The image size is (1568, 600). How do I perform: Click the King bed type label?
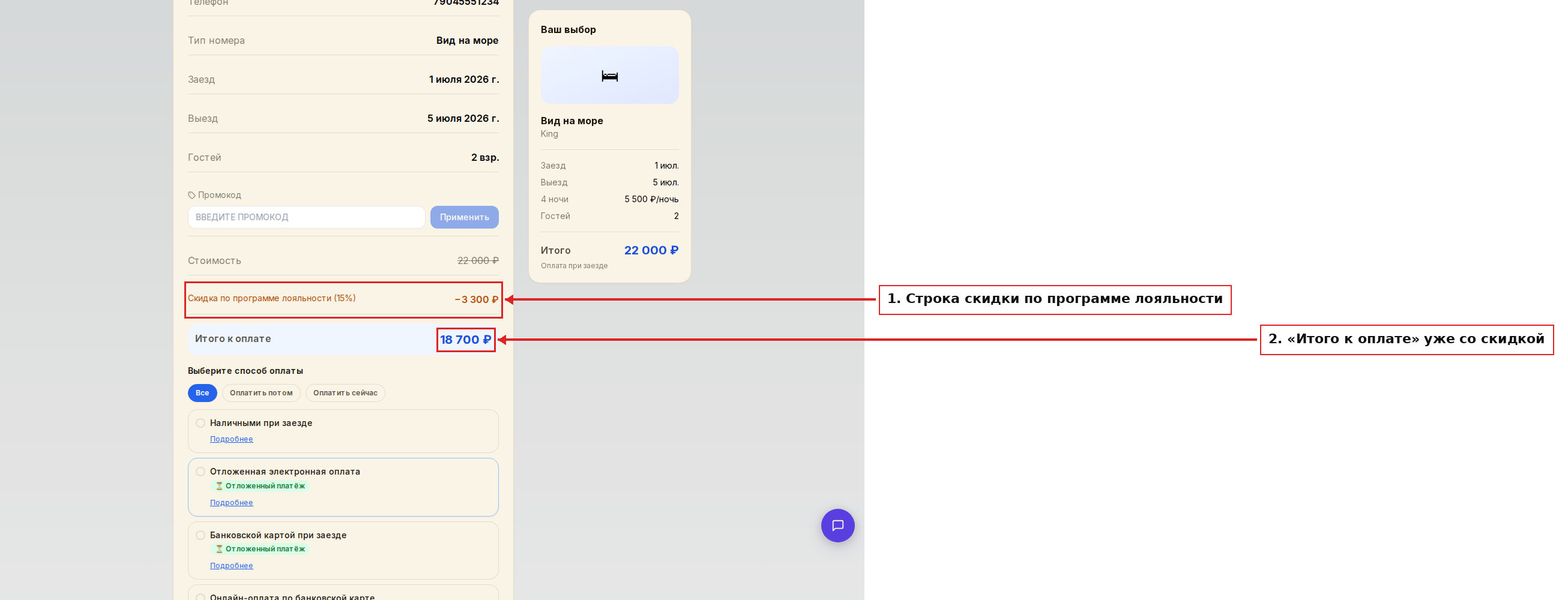549,134
